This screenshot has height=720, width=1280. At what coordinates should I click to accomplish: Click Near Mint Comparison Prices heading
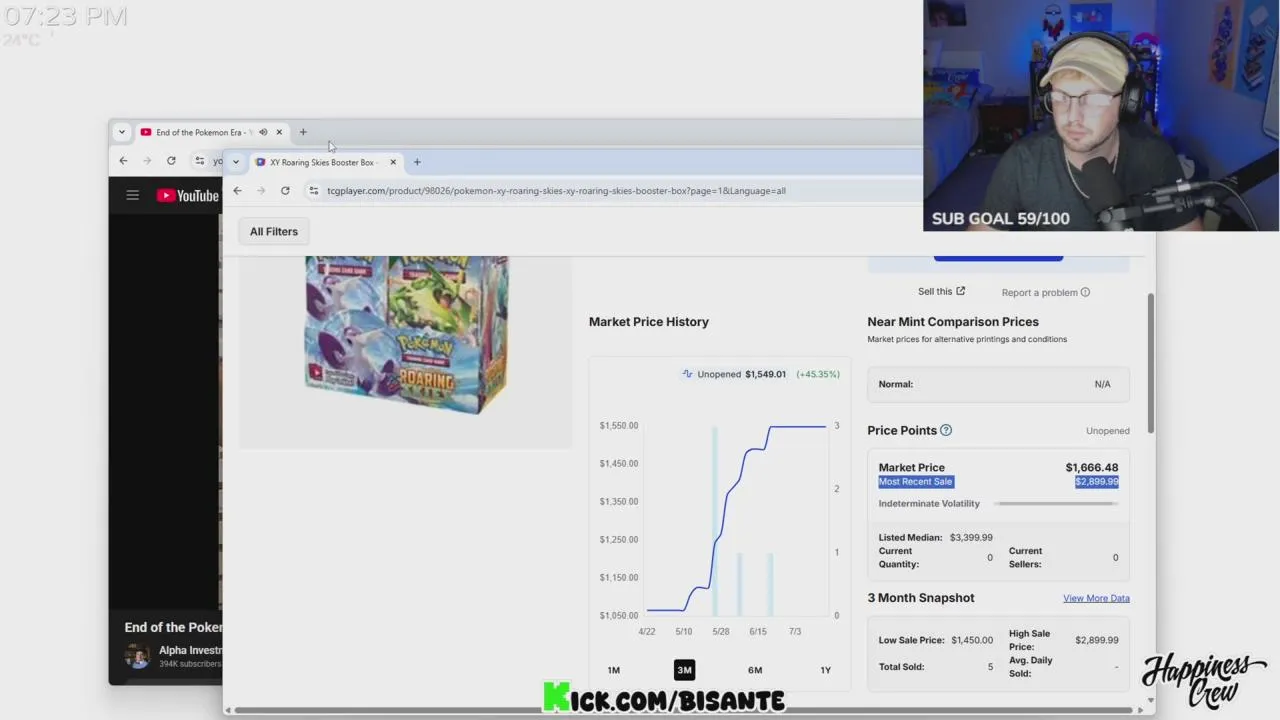(x=953, y=322)
